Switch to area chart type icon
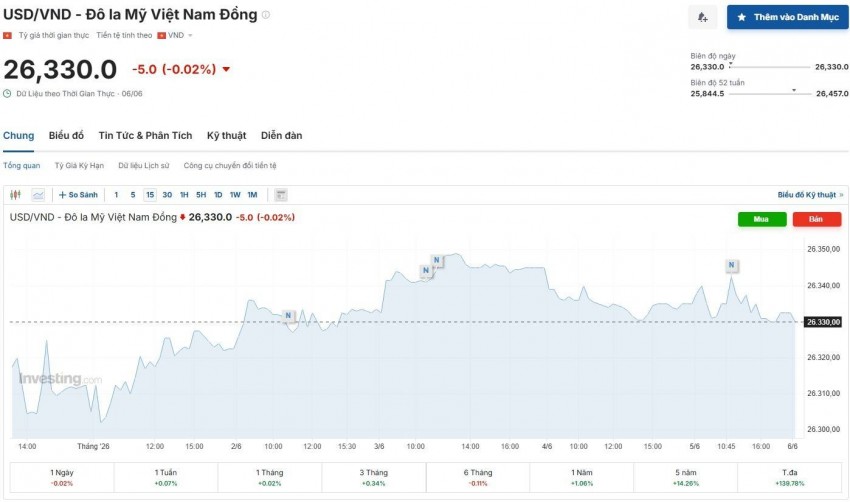The image size is (850, 502). (x=38, y=195)
